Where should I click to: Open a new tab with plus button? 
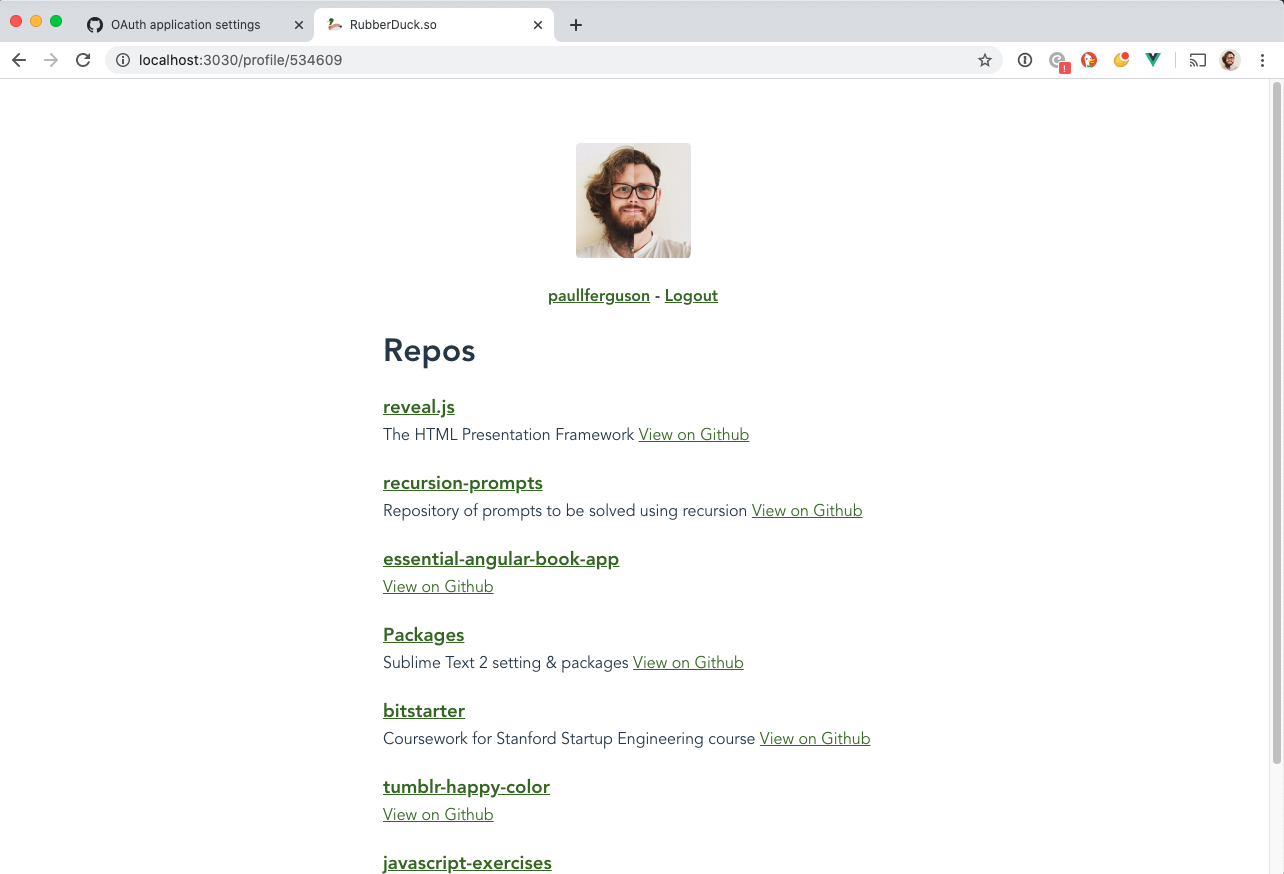pos(576,25)
